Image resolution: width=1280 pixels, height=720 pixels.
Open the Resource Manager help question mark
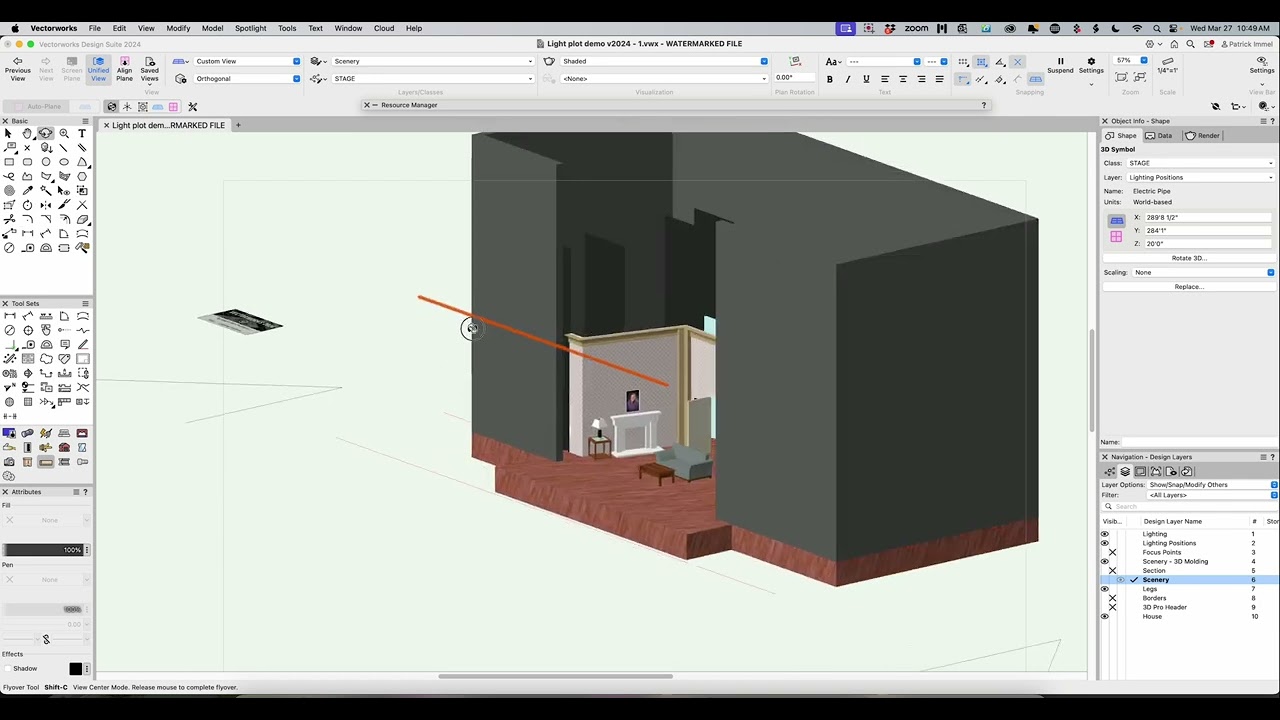click(983, 105)
